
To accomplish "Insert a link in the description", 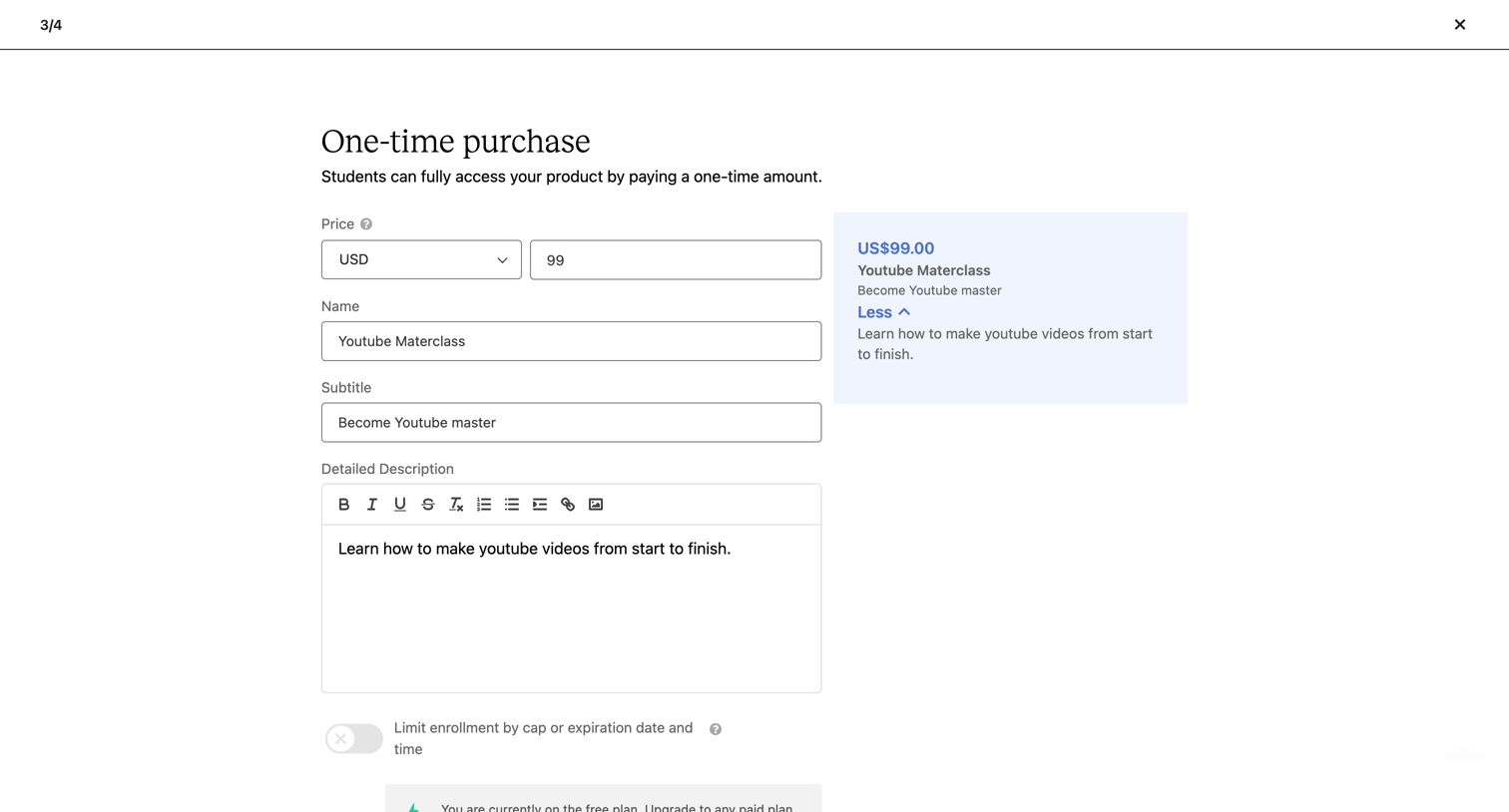I will click(x=568, y=505).
